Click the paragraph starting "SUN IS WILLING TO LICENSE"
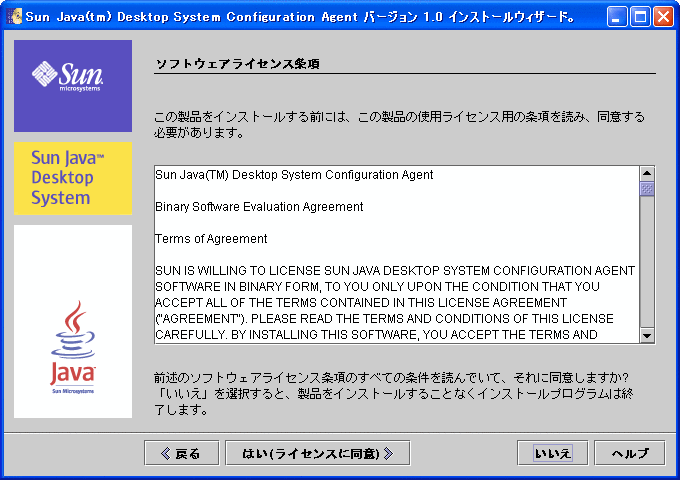 pos(395,303)
